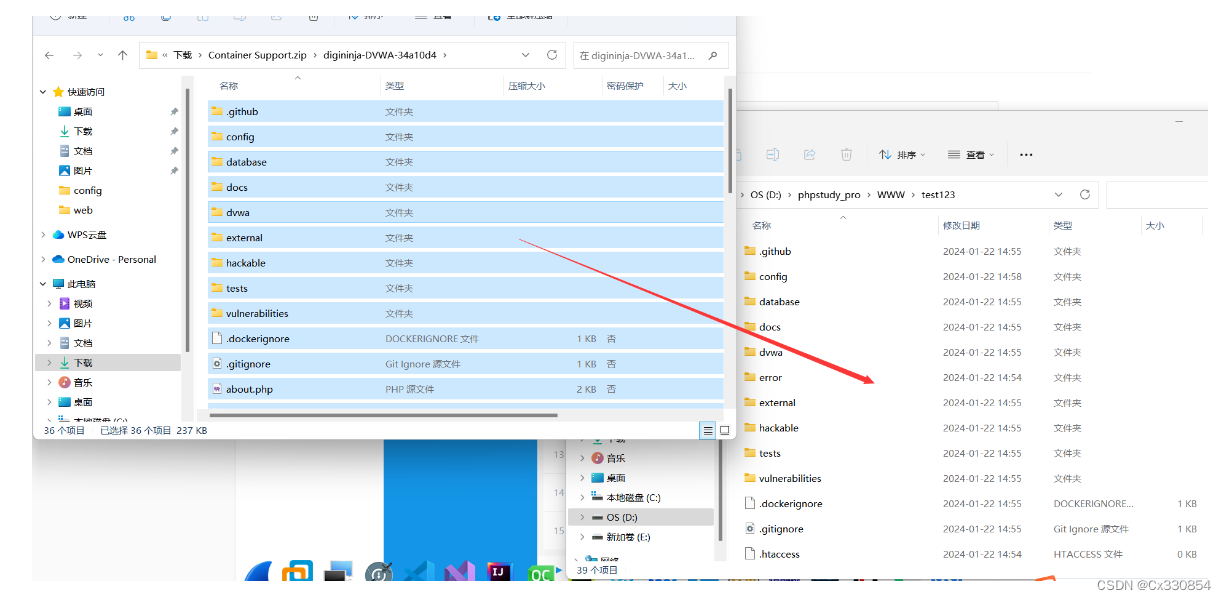This screenshot has height=600, width=1226.
Task: Select vulnerabilities folder in zip window
Action: point(465,314)
